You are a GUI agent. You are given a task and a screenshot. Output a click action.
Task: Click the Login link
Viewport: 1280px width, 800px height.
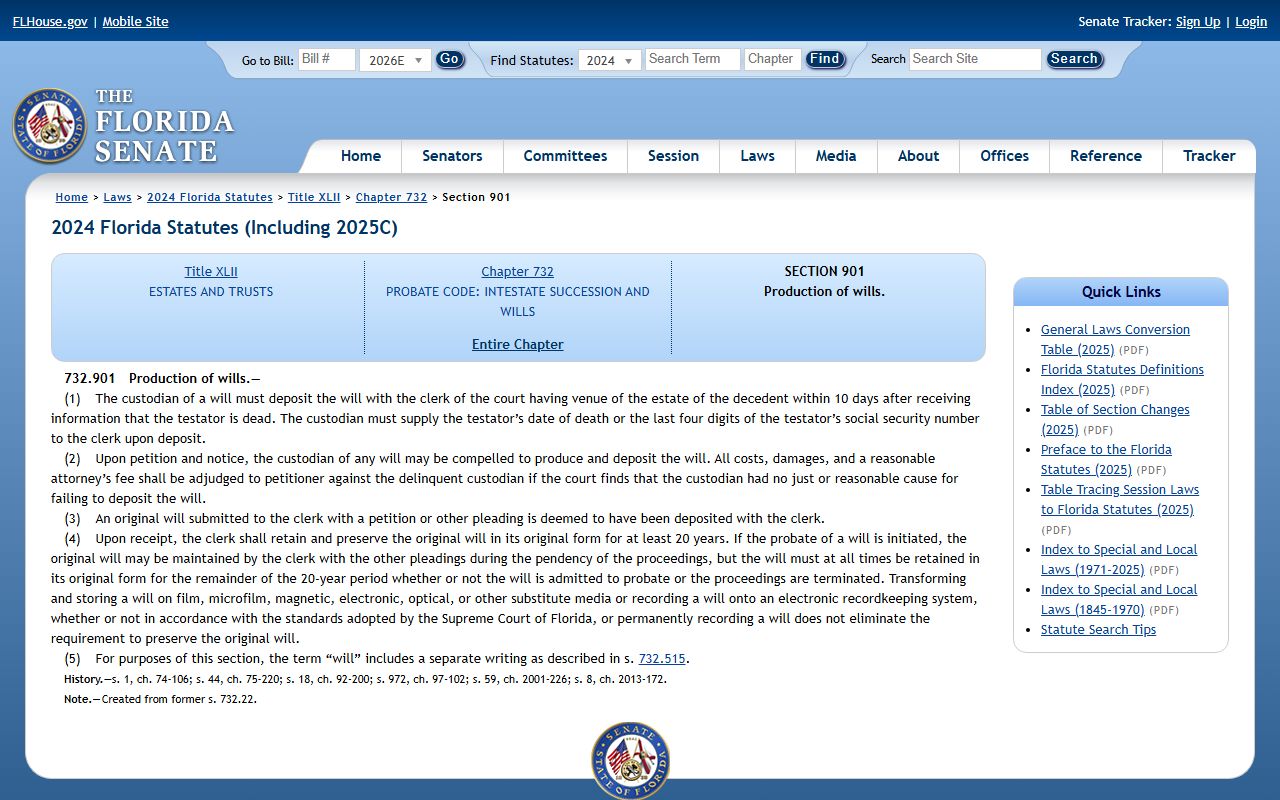click(1251, 21)
